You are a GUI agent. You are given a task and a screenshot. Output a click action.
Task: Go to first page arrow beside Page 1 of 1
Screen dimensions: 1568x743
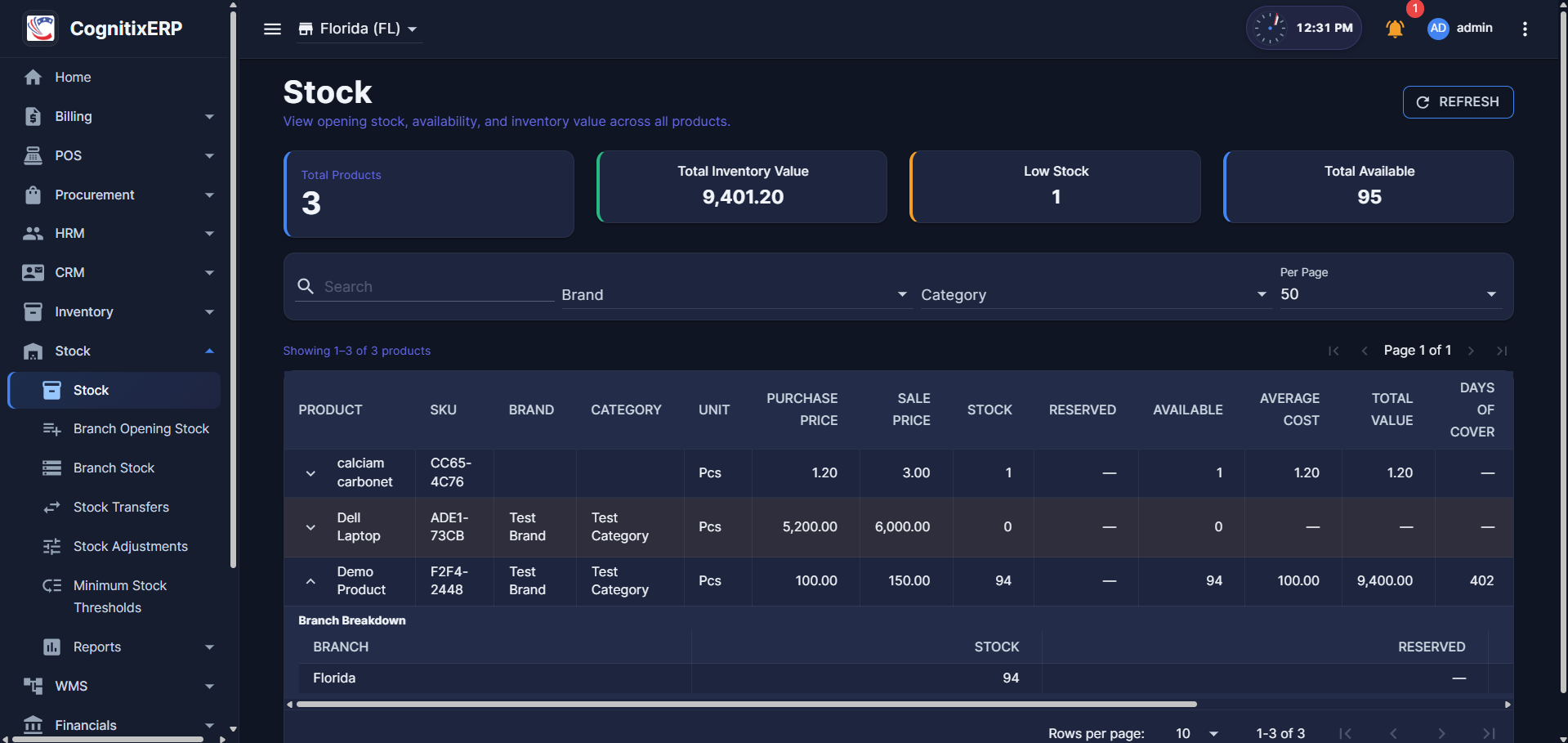click(1333, 351)
